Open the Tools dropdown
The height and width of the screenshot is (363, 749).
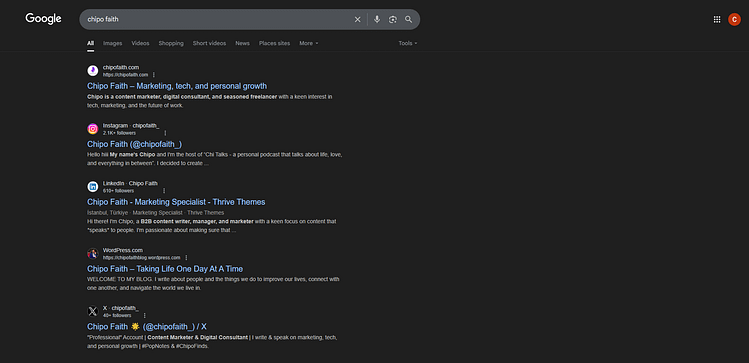click(x=408, y=43)
